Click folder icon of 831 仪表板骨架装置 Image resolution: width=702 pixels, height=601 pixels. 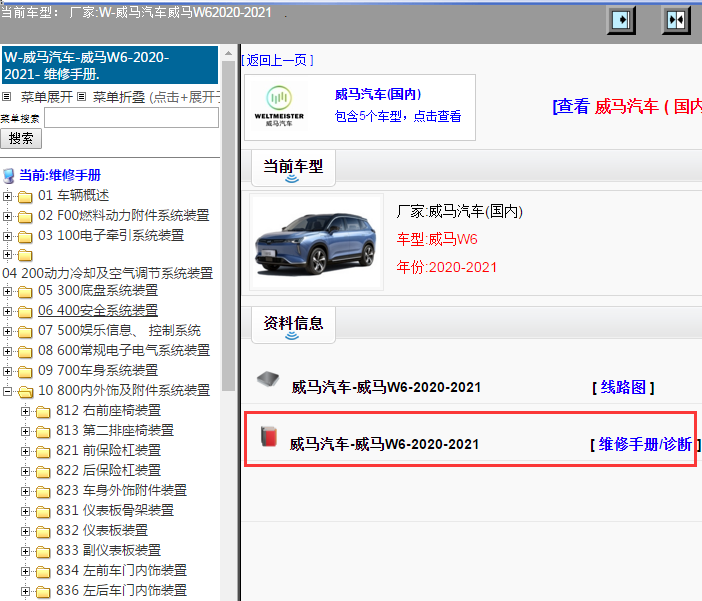click(43, 511)
